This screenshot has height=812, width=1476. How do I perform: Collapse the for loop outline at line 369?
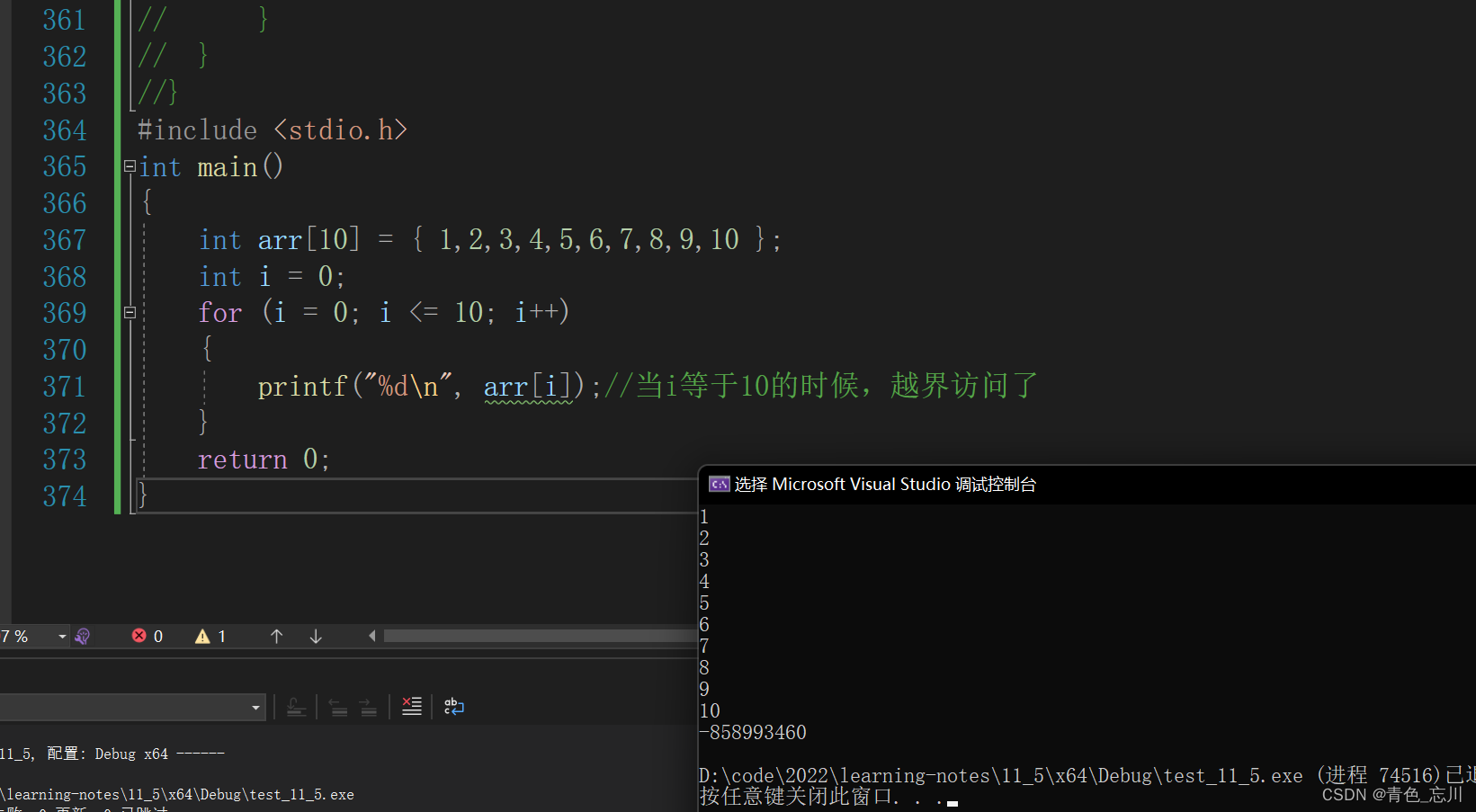130,312
